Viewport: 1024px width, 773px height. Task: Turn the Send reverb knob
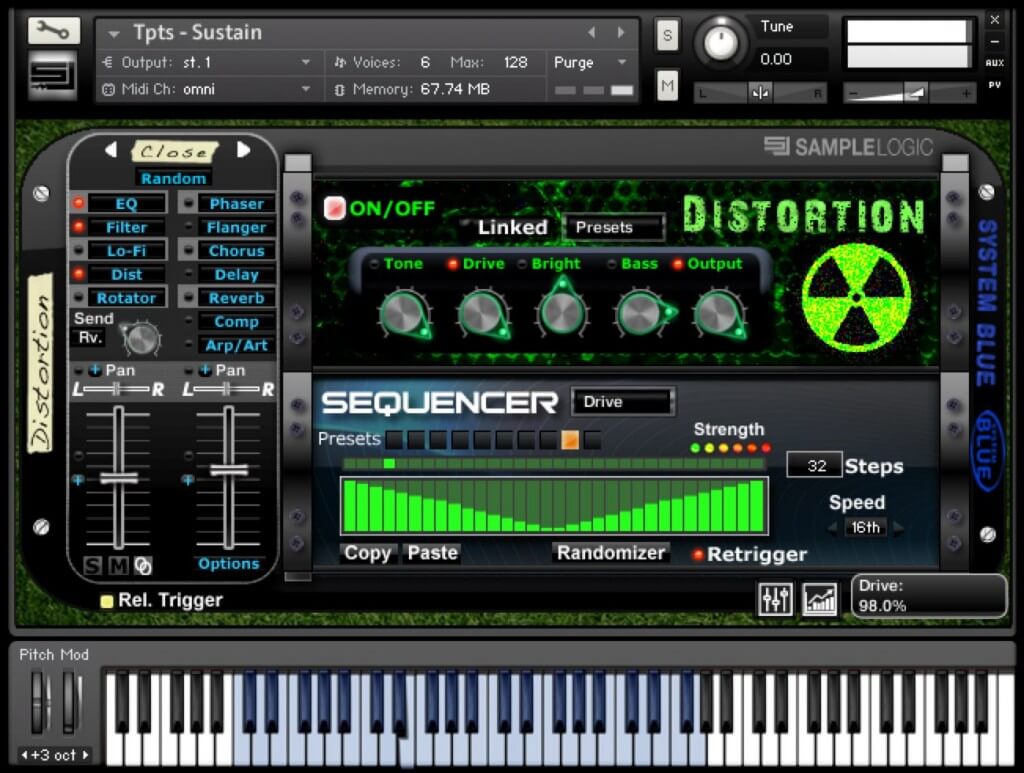coord(141,338)
